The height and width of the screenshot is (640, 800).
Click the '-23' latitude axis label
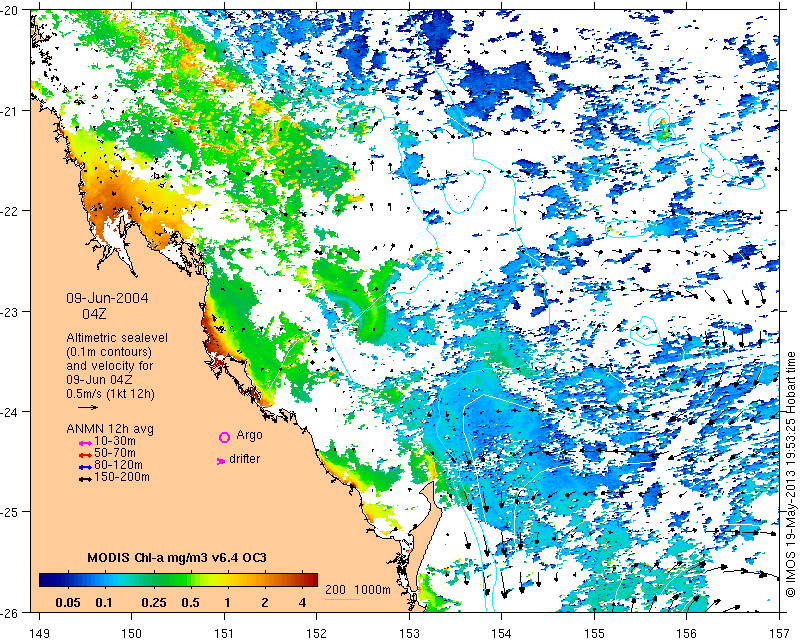pos(9,311)
